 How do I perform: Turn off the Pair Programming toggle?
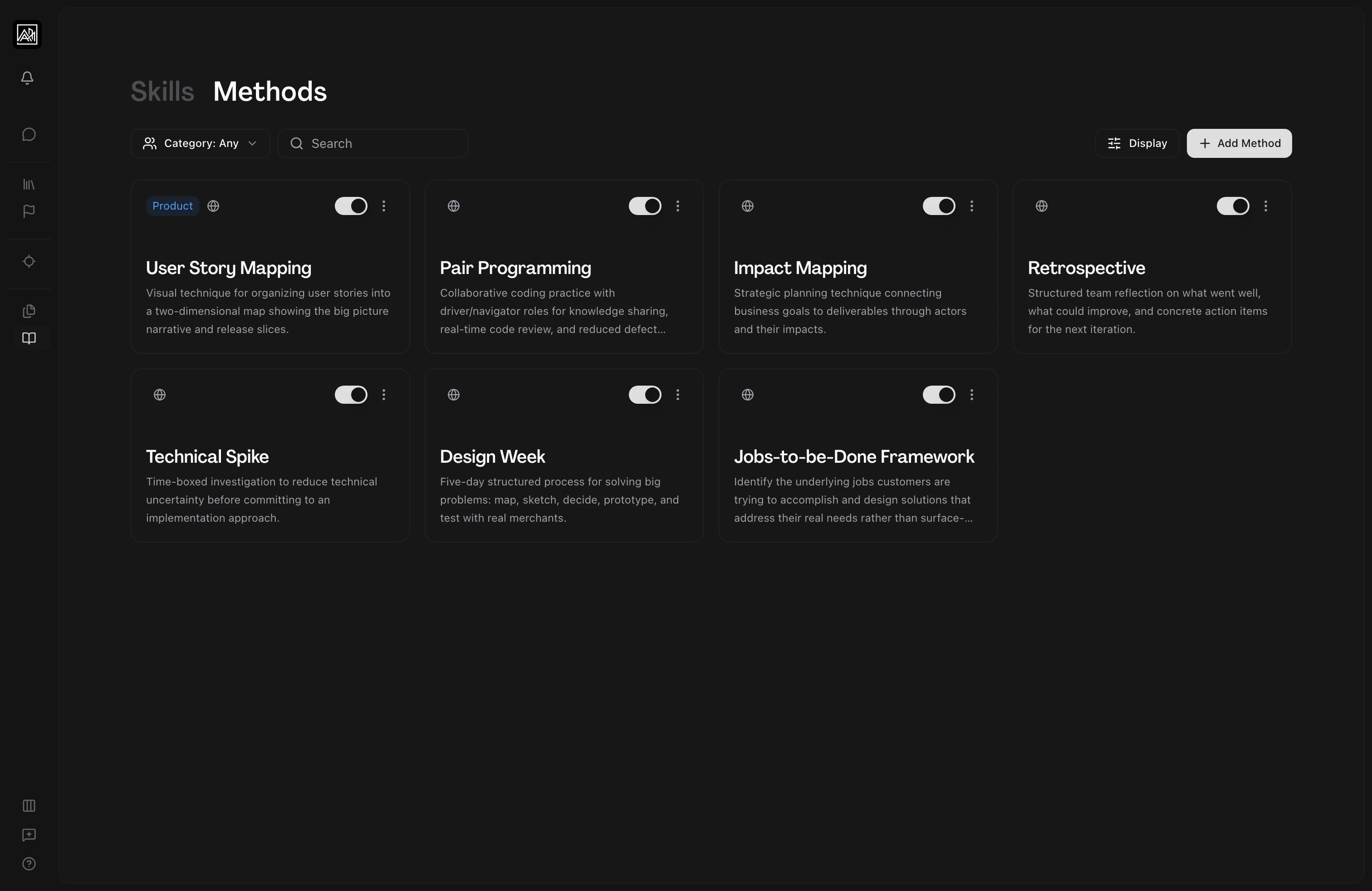click(x=645, y=206)
